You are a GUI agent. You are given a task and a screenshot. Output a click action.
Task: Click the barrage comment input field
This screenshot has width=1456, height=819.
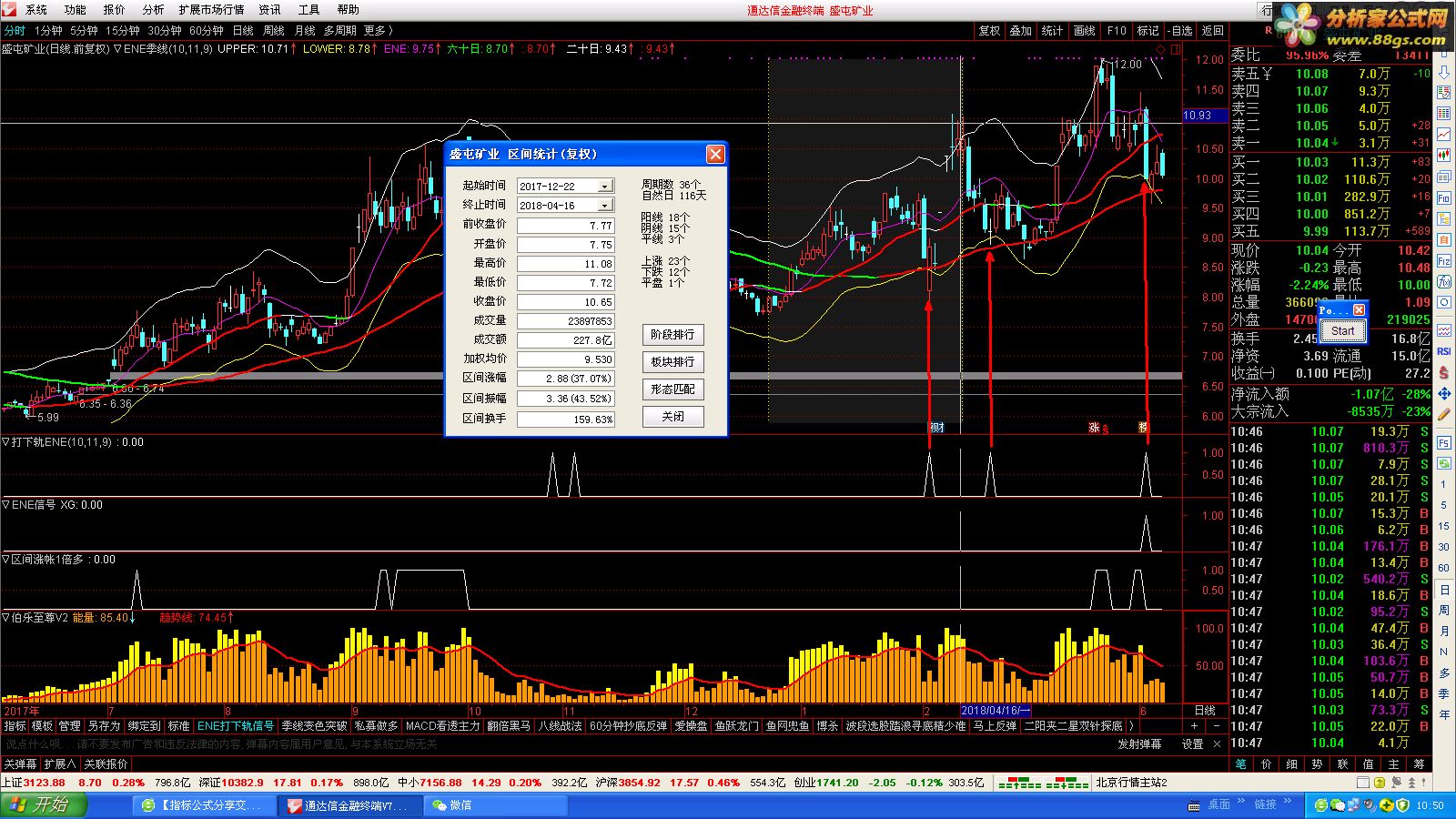[x=555, y=743]
